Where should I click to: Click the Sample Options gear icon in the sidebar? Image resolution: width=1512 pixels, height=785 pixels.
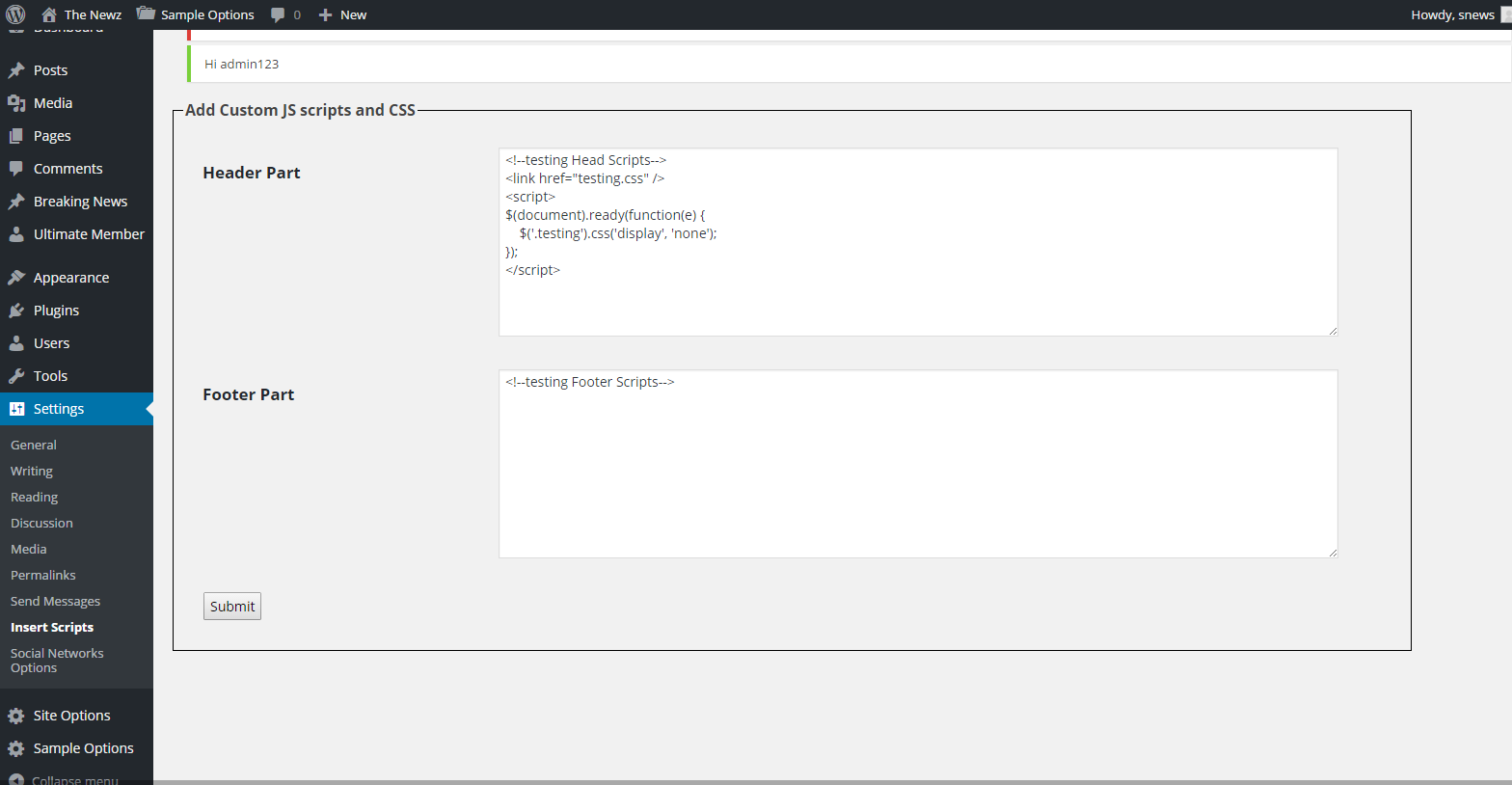(x=16, y=748)
